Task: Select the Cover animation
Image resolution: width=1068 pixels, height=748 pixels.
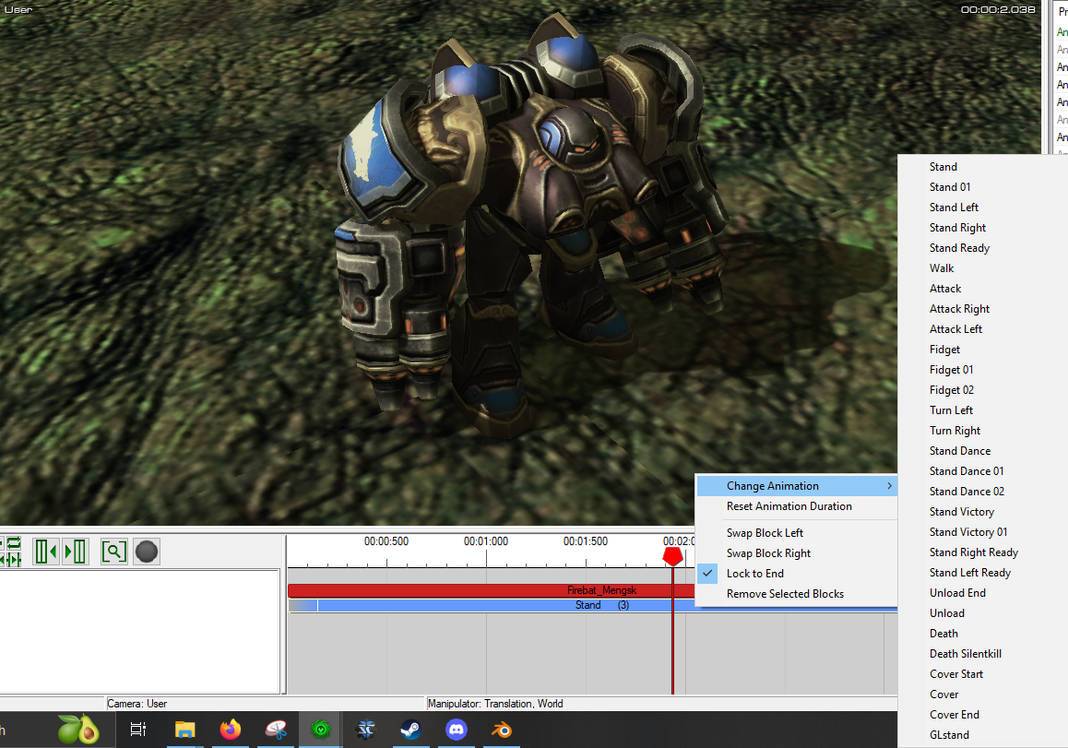Action: [943, 694]
